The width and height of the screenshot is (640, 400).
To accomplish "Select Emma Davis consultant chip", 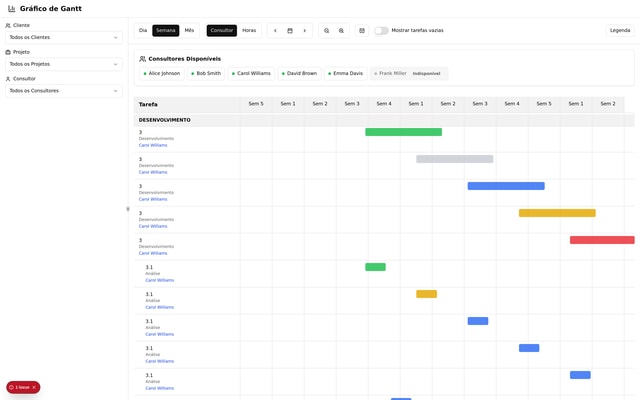I will pos(346,73).
